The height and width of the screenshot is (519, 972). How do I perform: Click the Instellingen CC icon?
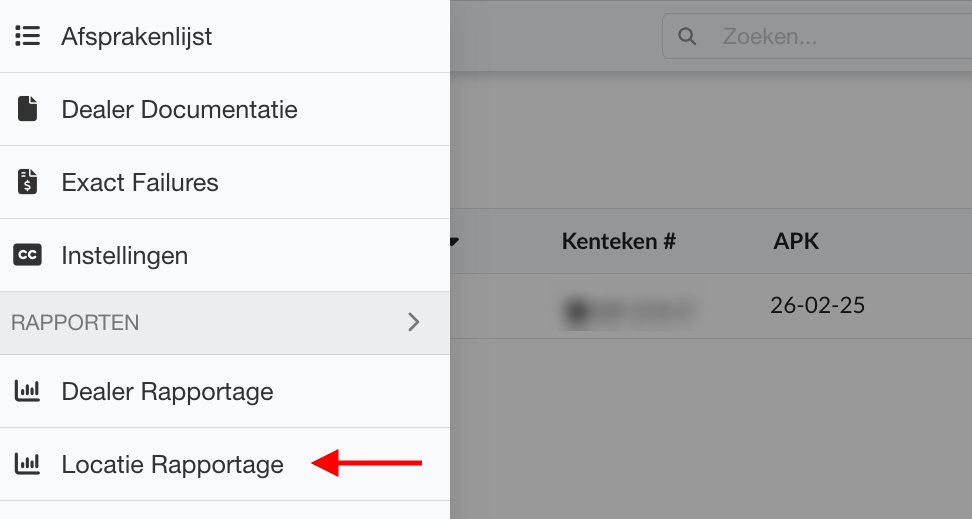(x=27, y=255)
